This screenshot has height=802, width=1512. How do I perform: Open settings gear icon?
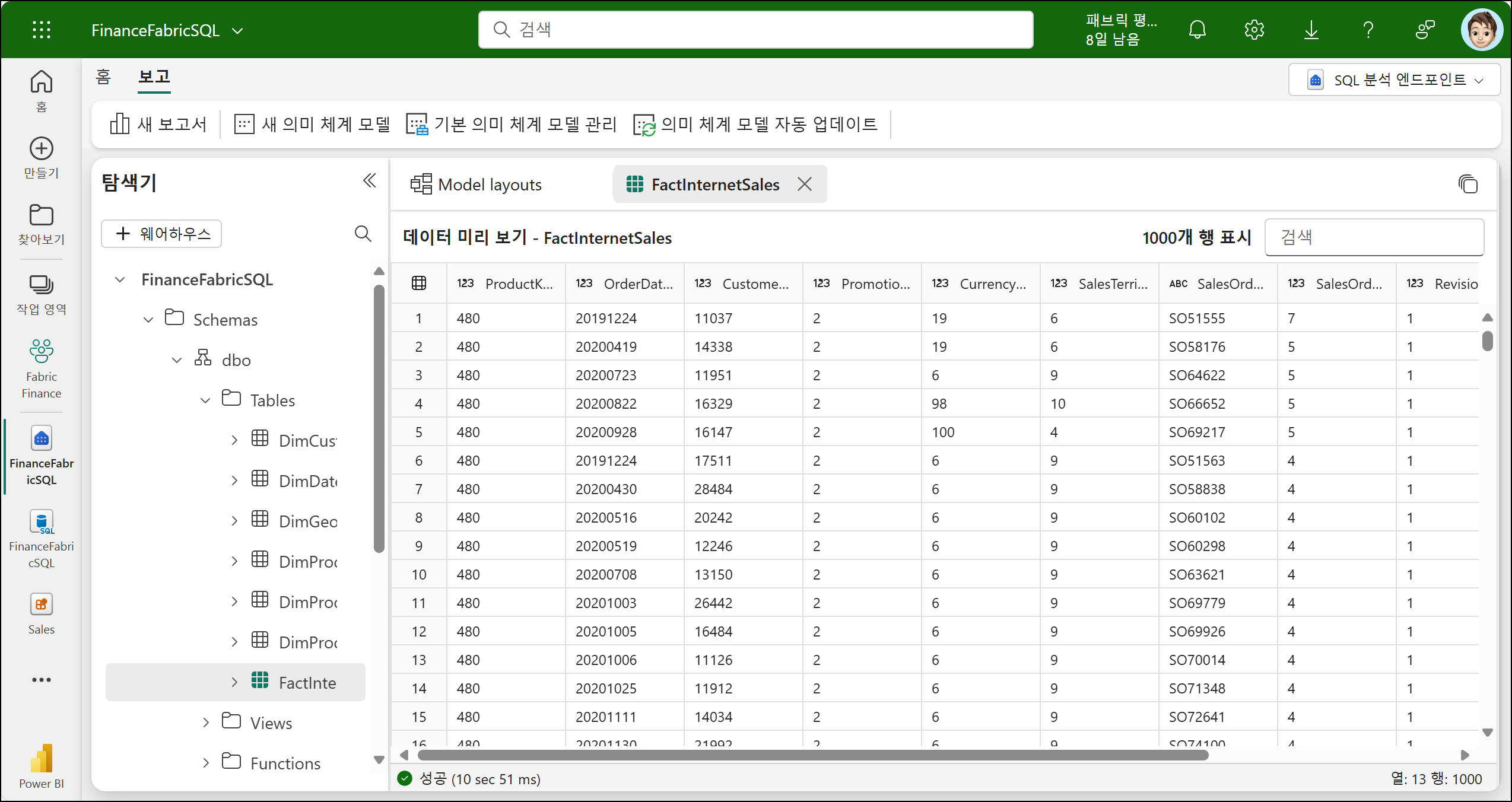point(1254,30)
